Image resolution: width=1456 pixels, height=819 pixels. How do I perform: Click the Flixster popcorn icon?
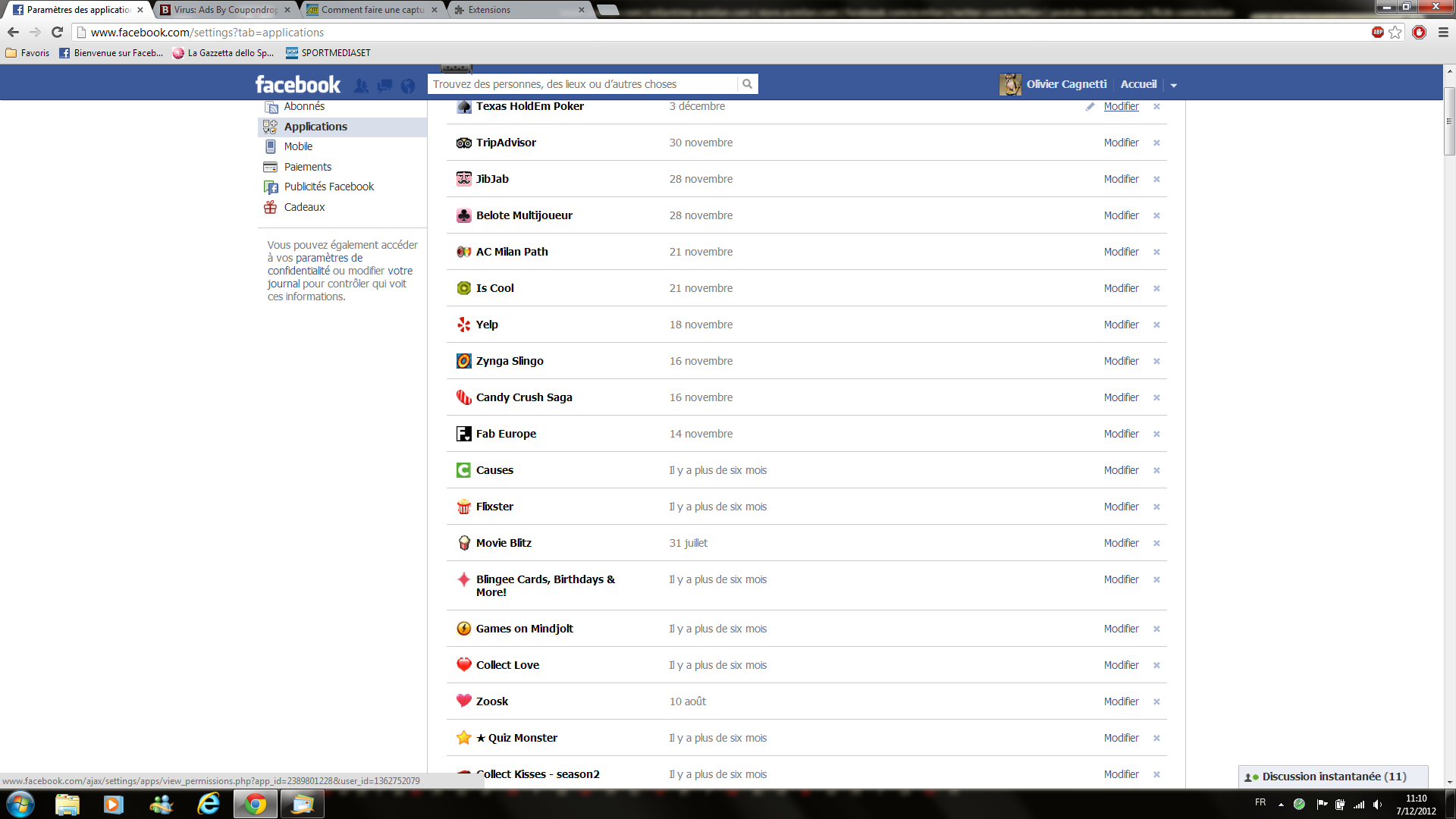point(463,507)
